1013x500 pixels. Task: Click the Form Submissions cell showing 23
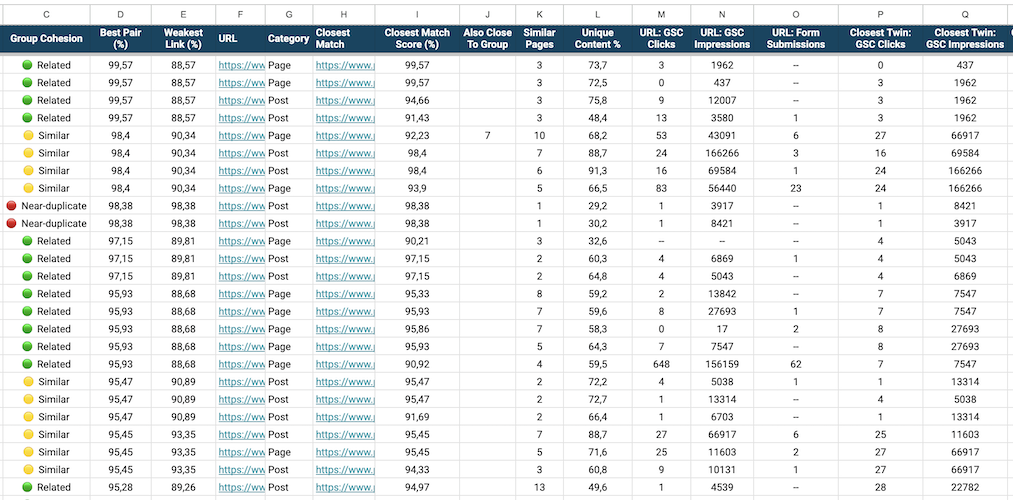click(795, 188)
